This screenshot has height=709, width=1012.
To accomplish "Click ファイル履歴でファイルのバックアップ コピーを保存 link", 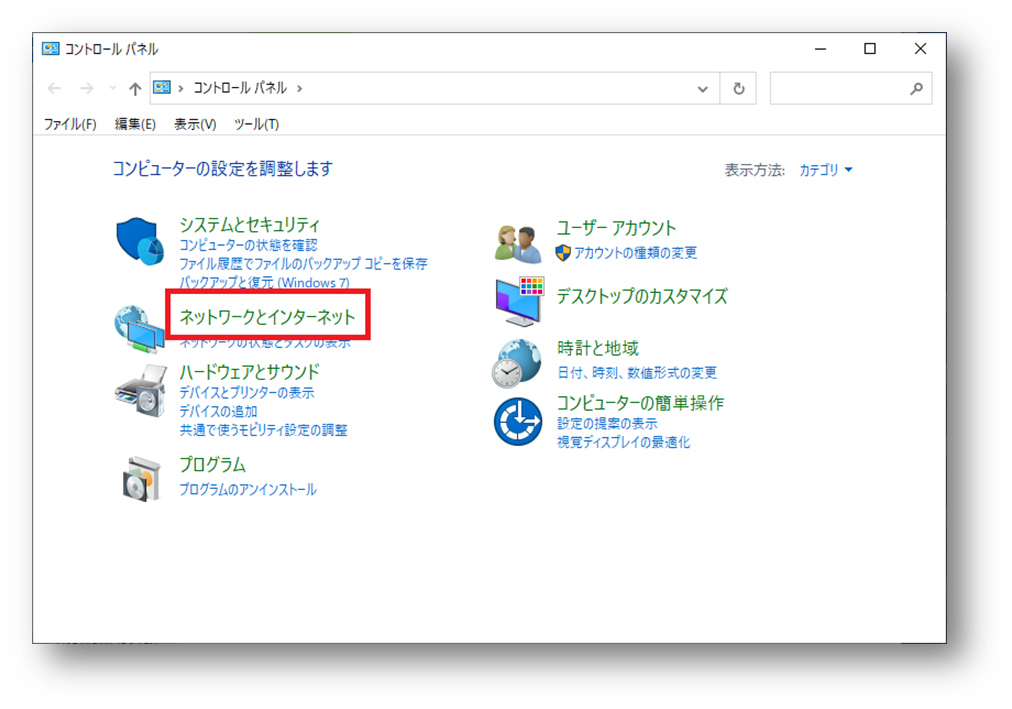I will [303, 264].
